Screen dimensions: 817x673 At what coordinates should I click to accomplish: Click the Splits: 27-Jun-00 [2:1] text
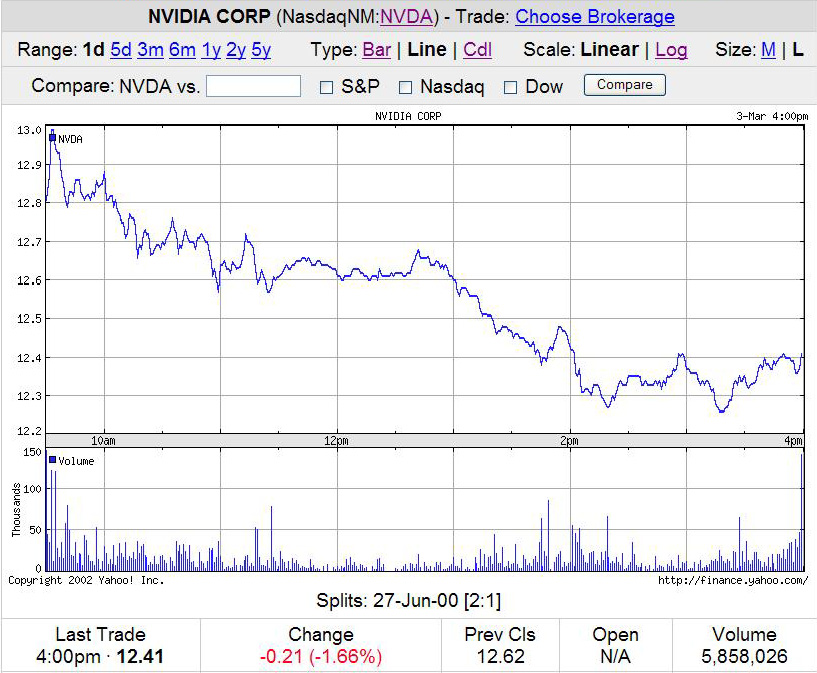[408, 601]
